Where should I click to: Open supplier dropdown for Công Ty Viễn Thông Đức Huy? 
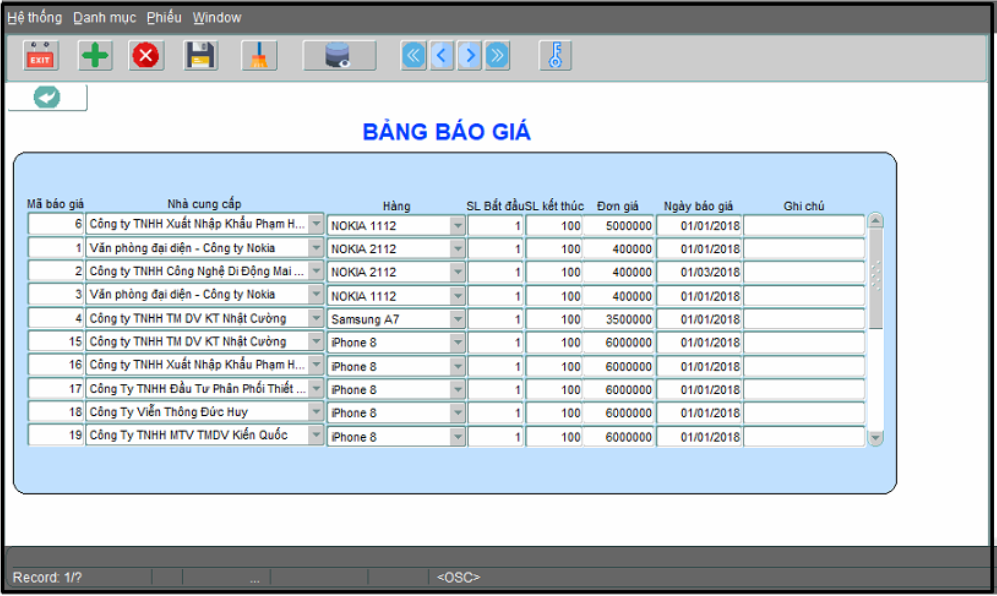[x=316, y=412]
